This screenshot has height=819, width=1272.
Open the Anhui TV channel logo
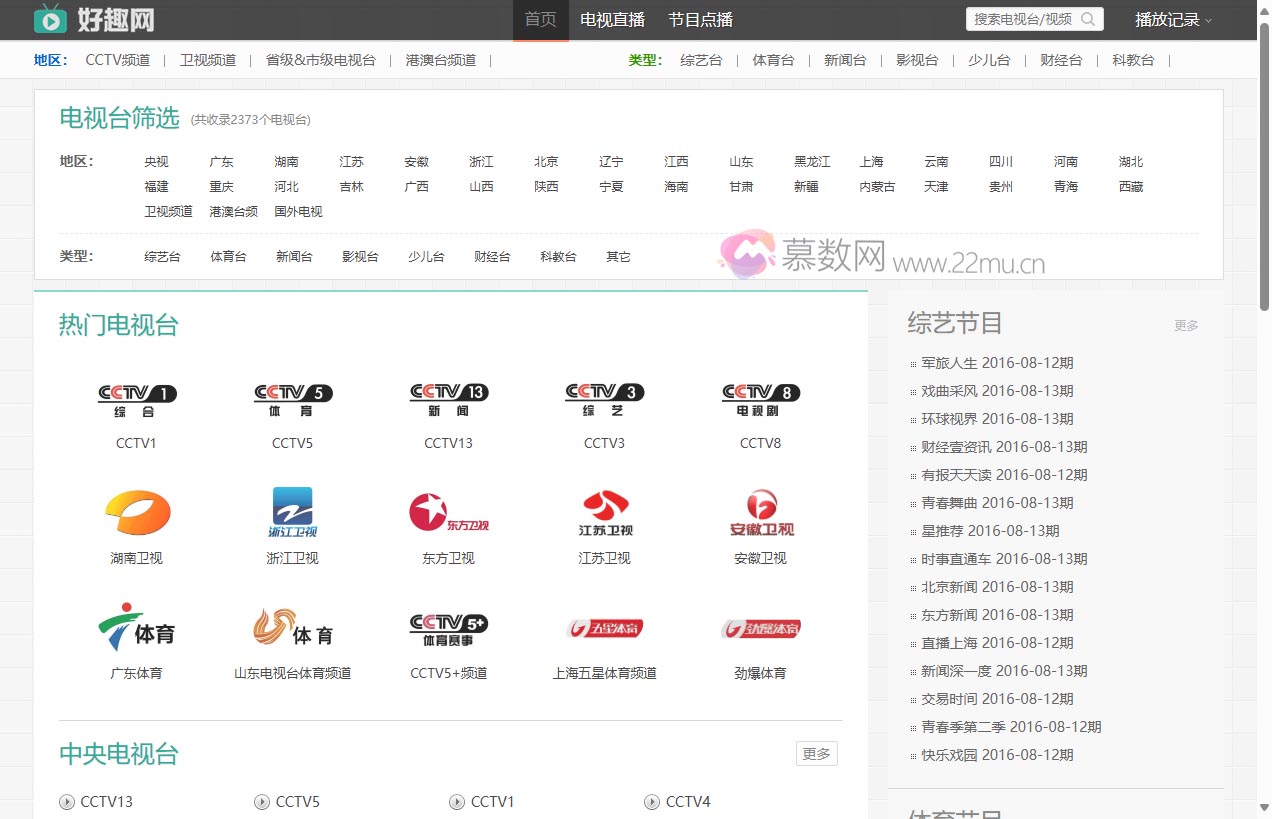[760, 513]
